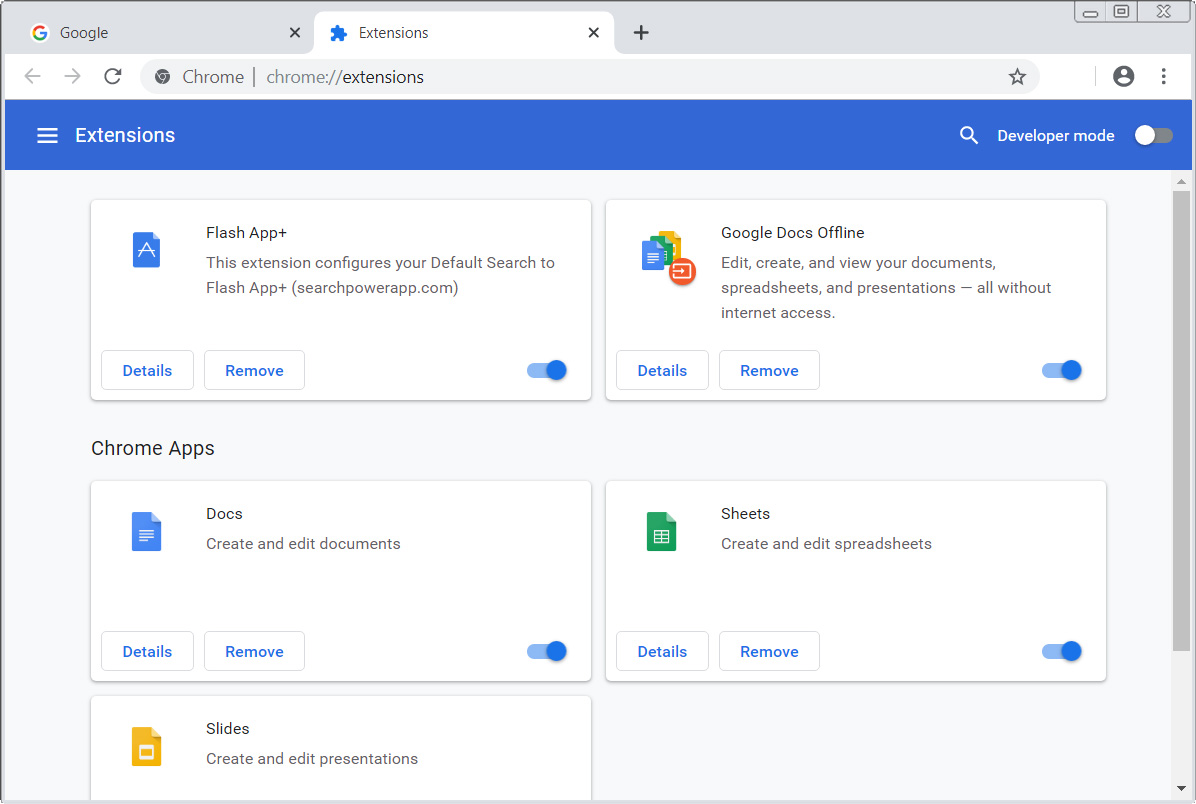The height and width of the screenshot is (804, 1196).
Task: Disable the Sheets app toggle
Action: pyautogui.click(x=1062, y=651)
